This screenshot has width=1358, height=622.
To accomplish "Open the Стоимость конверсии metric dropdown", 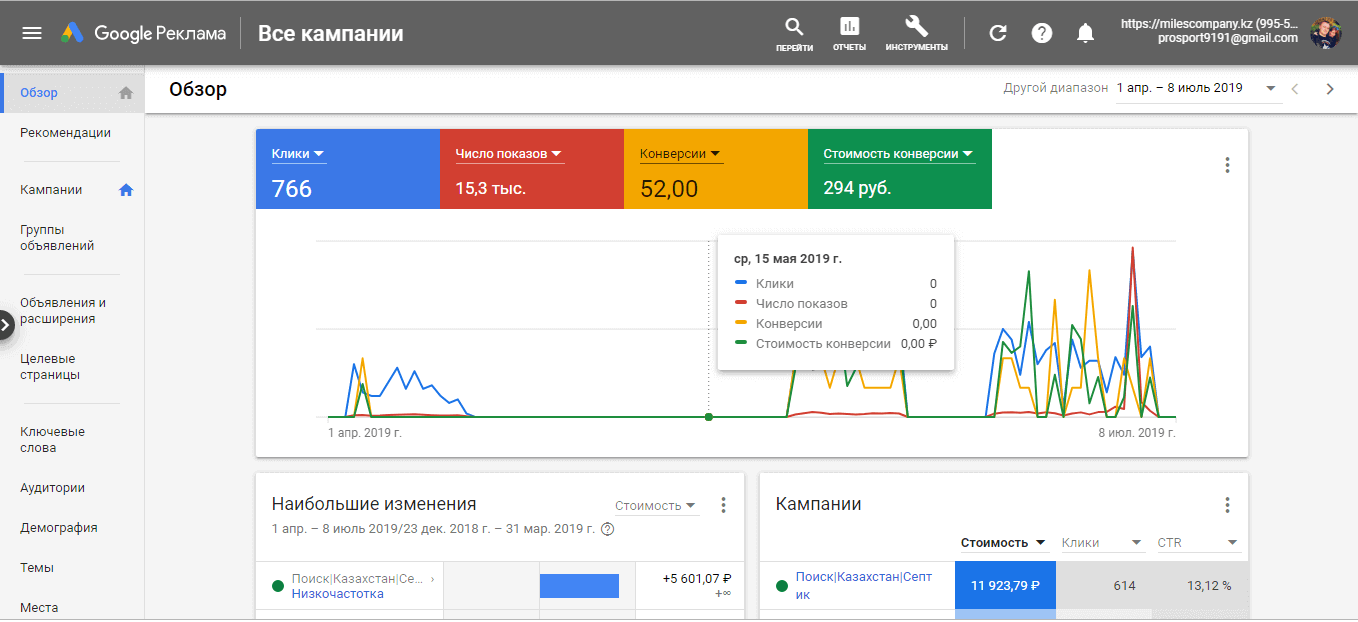I will click(x=898, y=154).
